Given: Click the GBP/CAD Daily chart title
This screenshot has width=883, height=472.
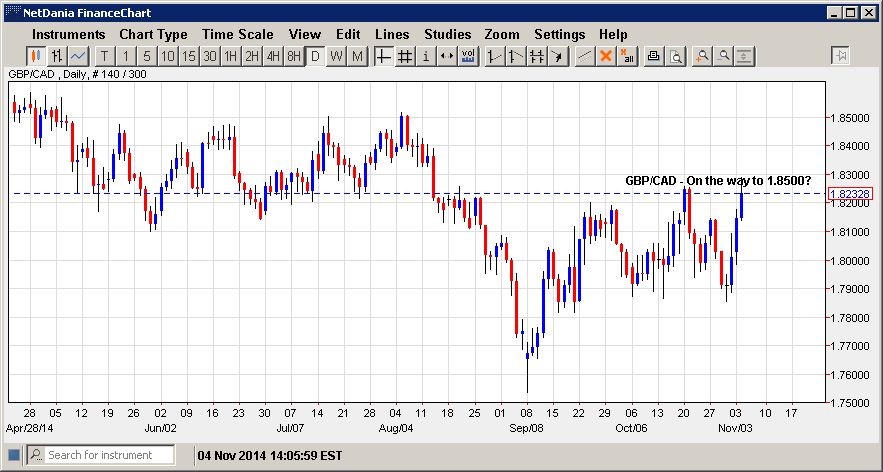Looking at the screenshot, I should coord(77,74).
